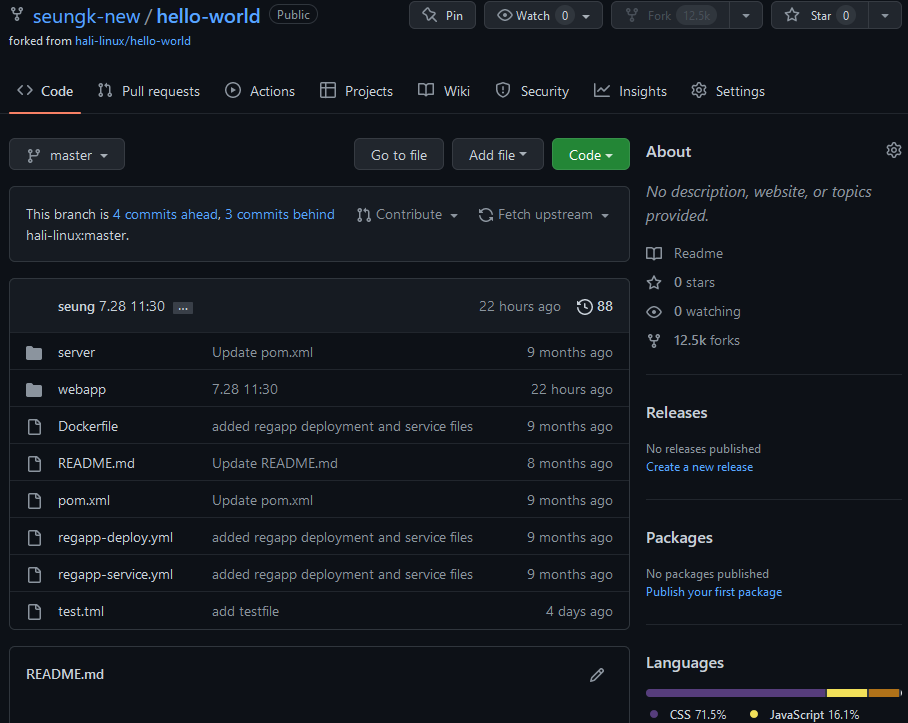Open the hello-world repository link
908x723 pixels.
pos(208,16)
